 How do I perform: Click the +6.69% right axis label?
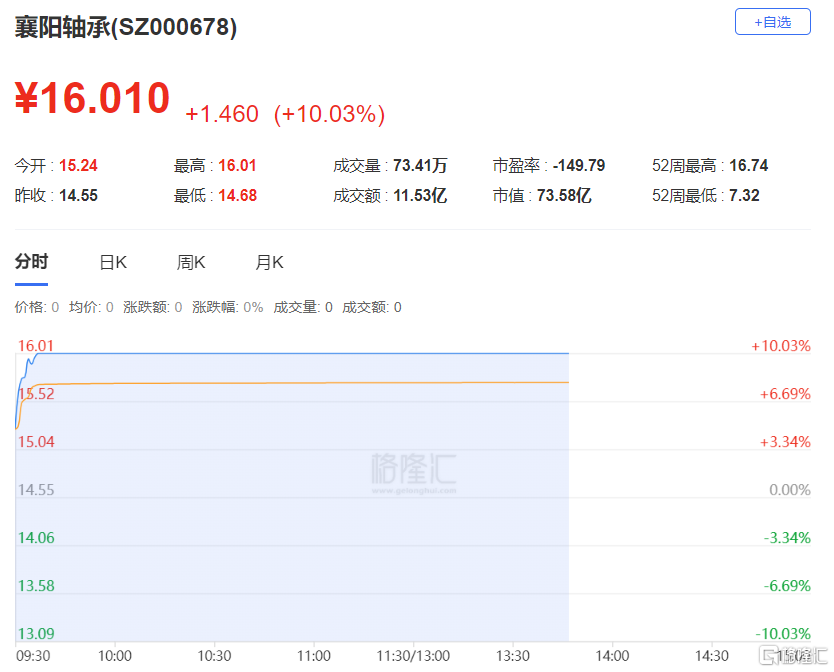(x=785, y=394)
